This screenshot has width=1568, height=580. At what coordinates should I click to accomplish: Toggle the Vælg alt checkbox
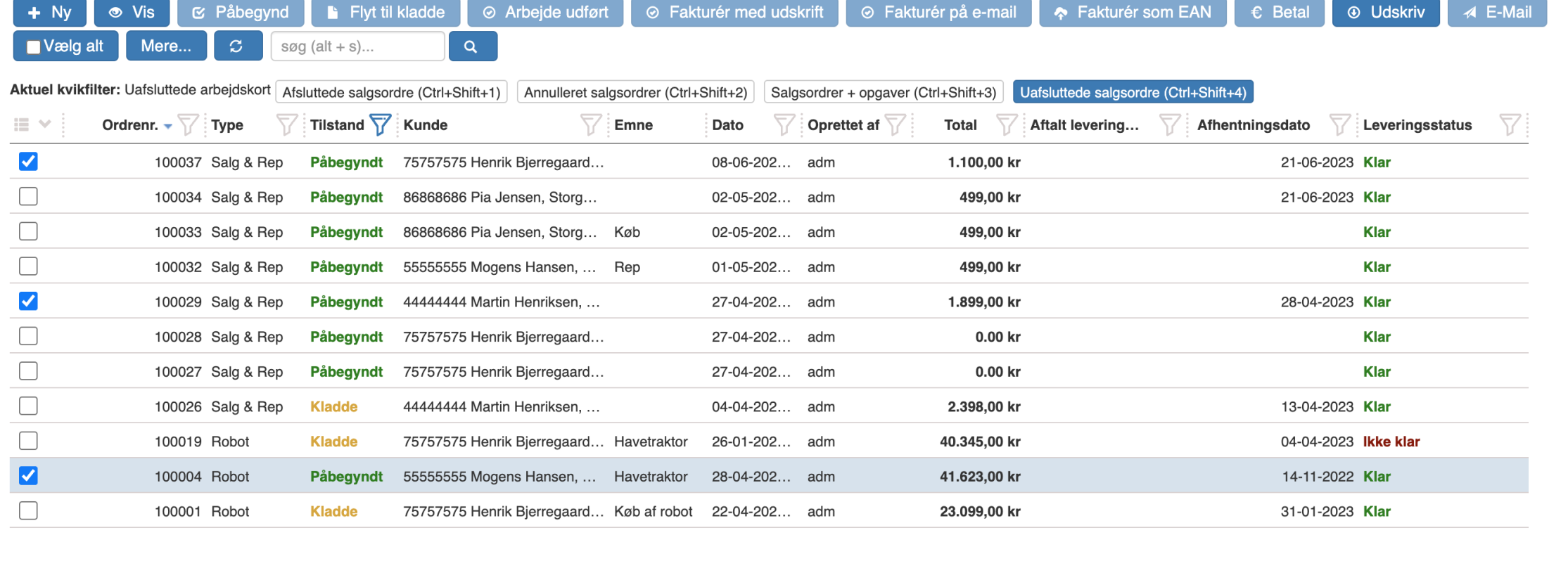click(33, 47)
